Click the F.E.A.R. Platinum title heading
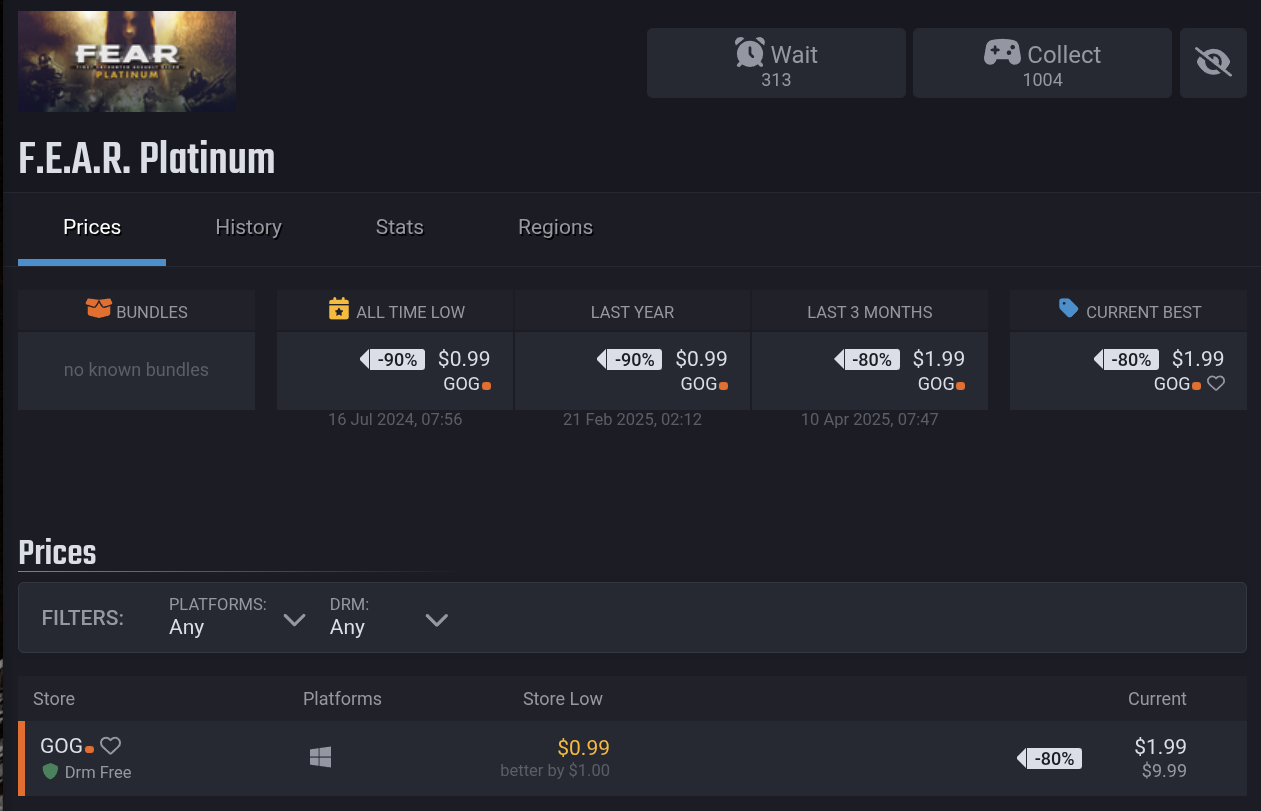 click(x=147, y=159)
